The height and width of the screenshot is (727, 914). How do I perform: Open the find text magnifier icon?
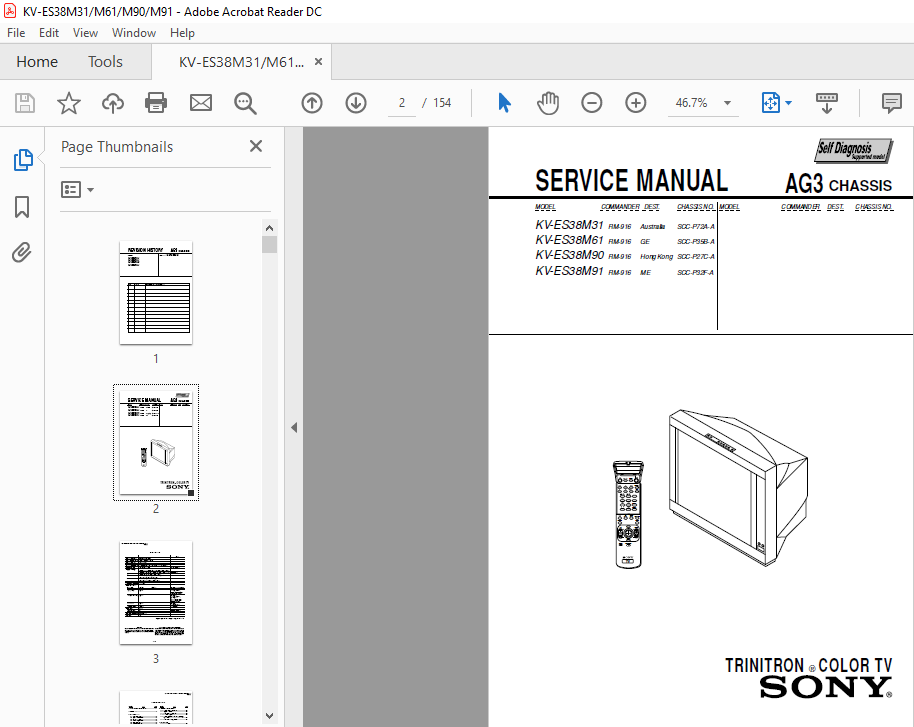pos(245,103)
